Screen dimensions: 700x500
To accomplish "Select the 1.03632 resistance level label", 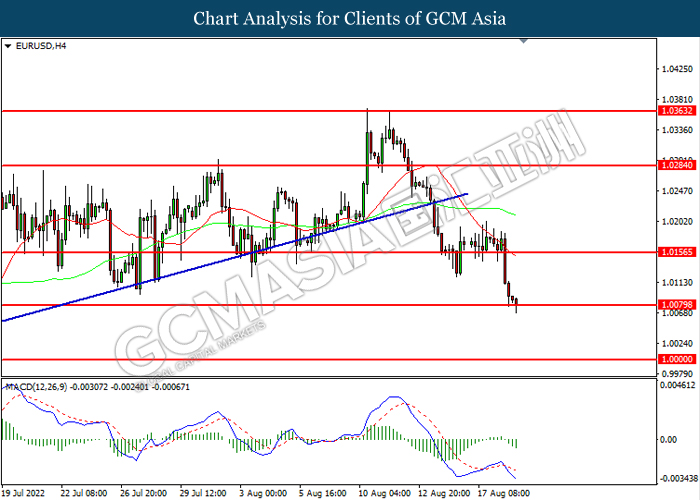I will 677,111.
